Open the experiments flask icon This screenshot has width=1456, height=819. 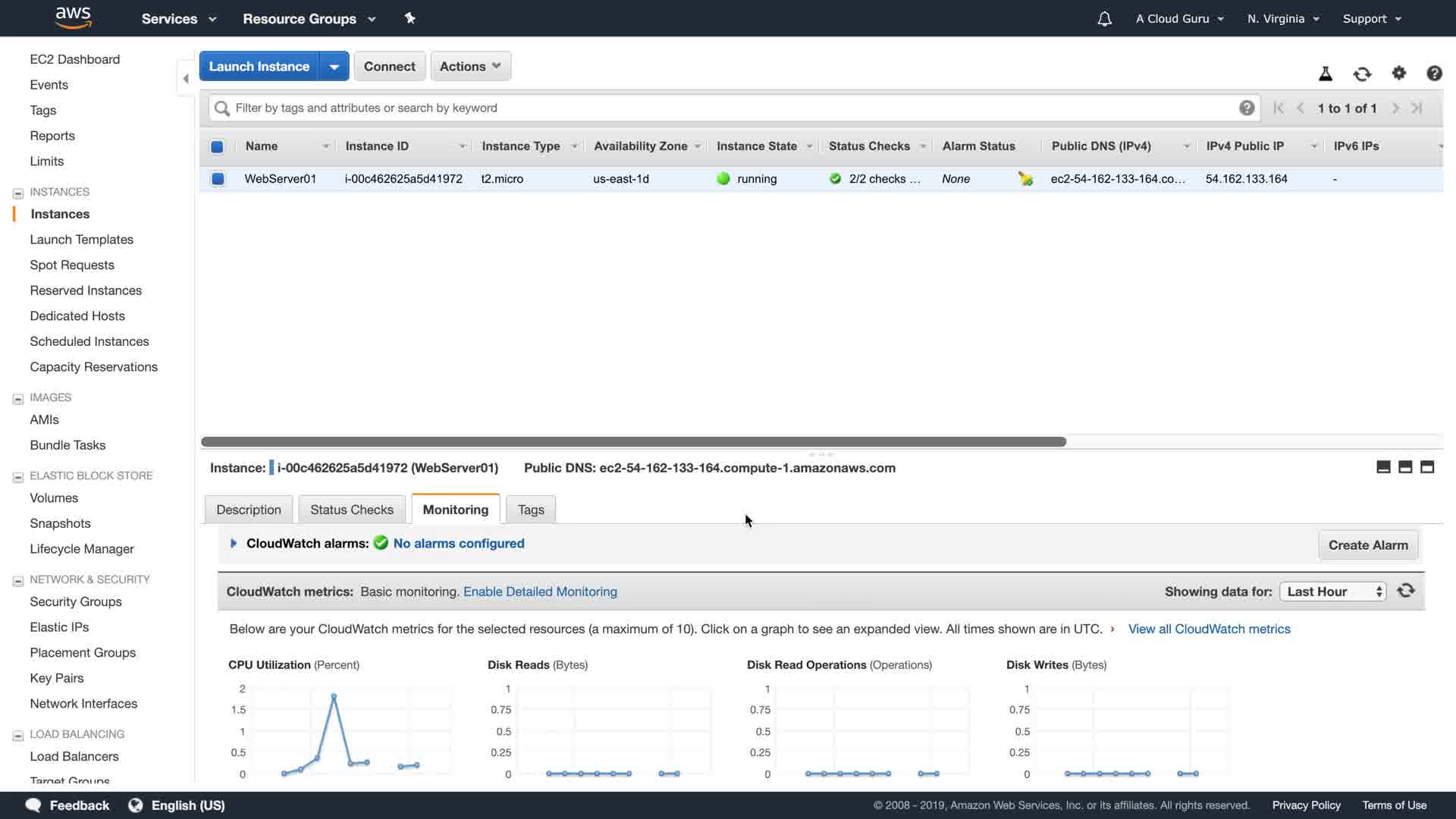click(1326, 74)
